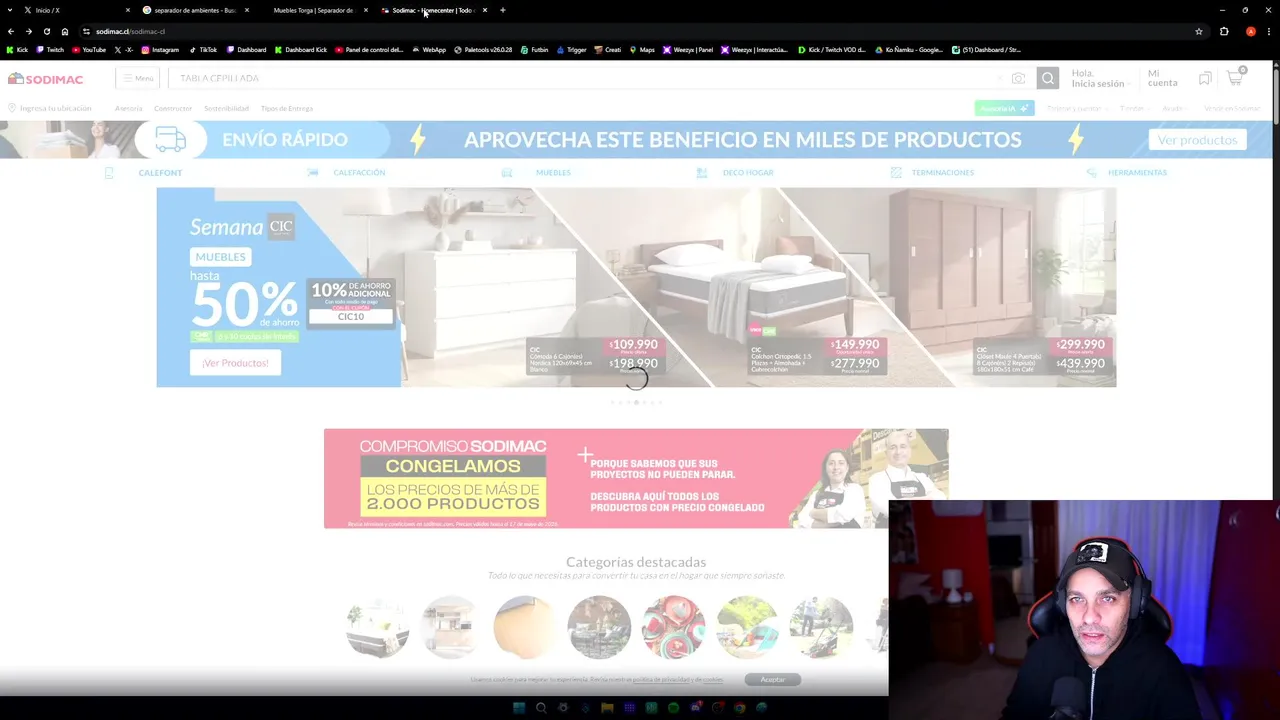Open the patio furniture category circle

click(599, 627)
